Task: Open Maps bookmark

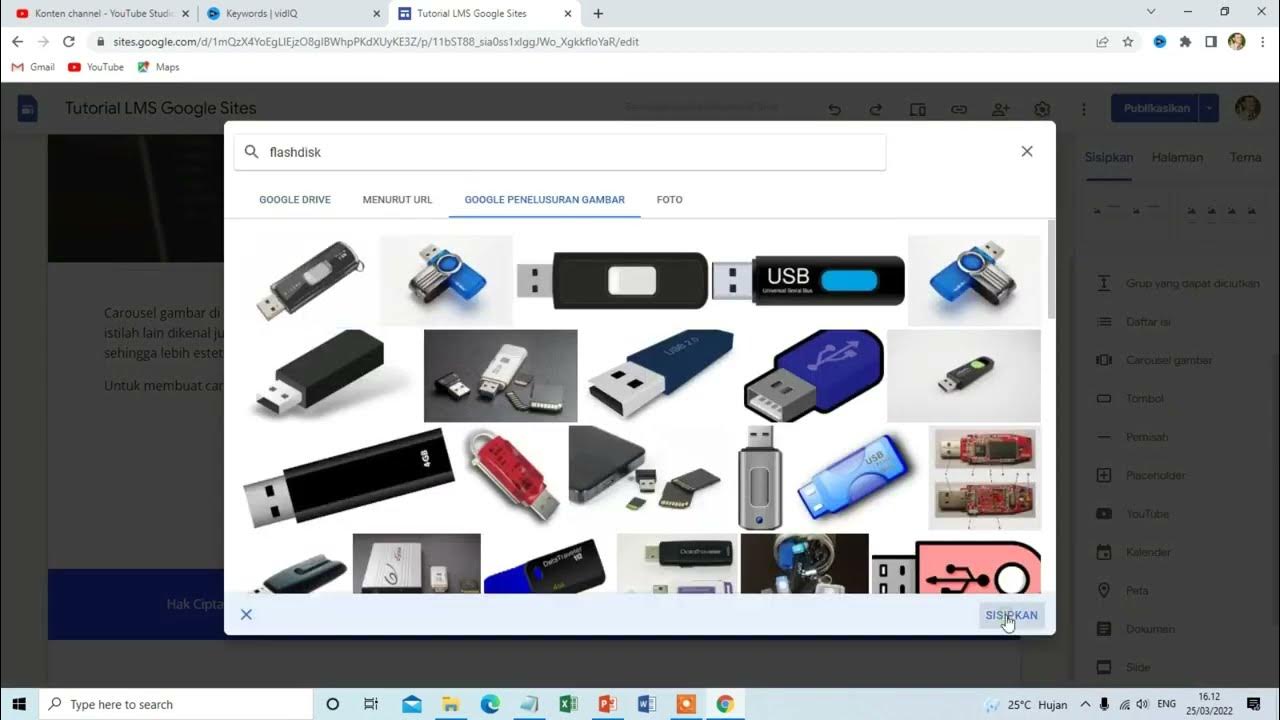Action: click(158, 67)
